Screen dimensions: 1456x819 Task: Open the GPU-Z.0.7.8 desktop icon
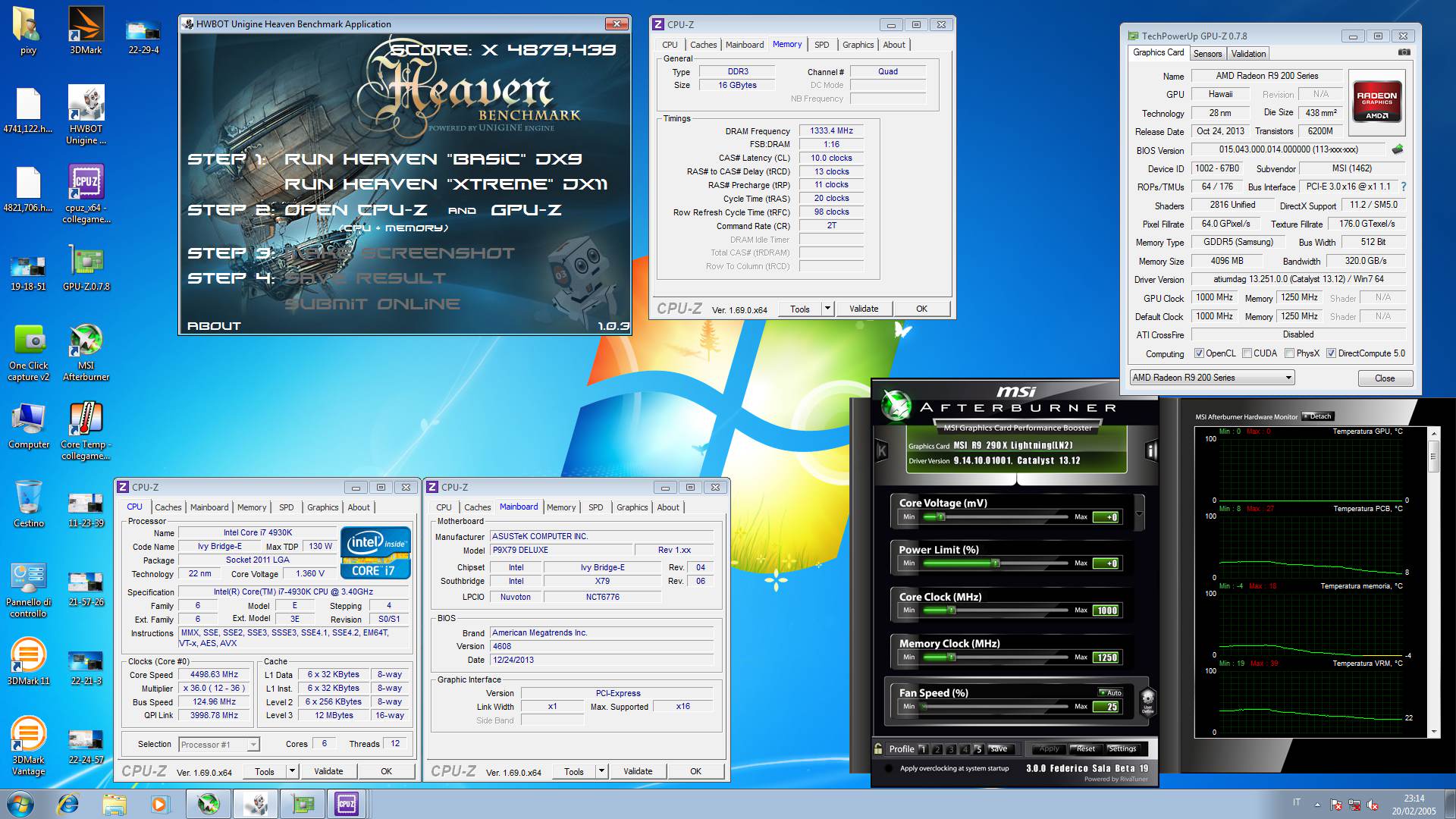tap(86, 267)
